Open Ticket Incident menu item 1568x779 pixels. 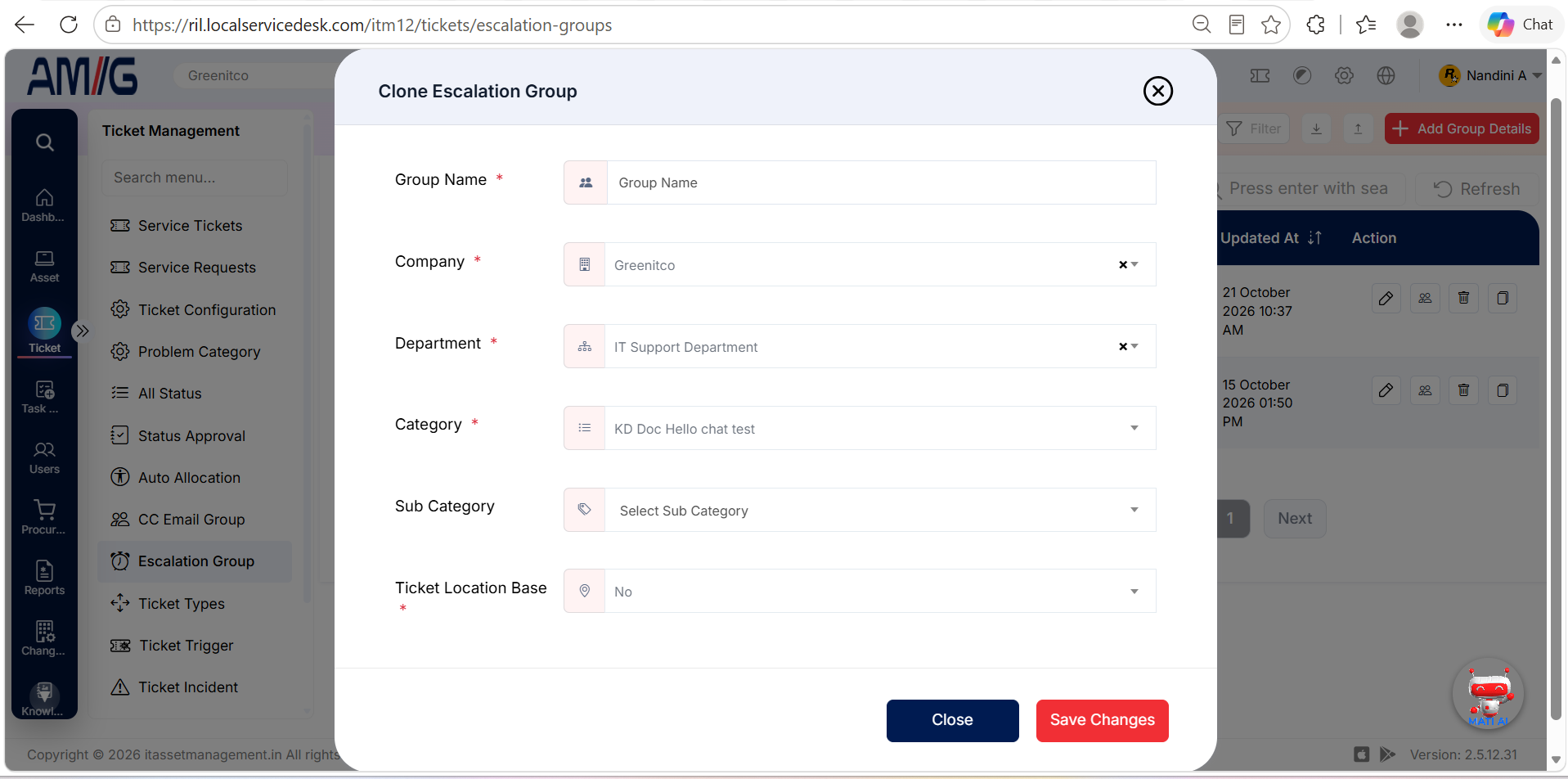(x=187, y=687)
